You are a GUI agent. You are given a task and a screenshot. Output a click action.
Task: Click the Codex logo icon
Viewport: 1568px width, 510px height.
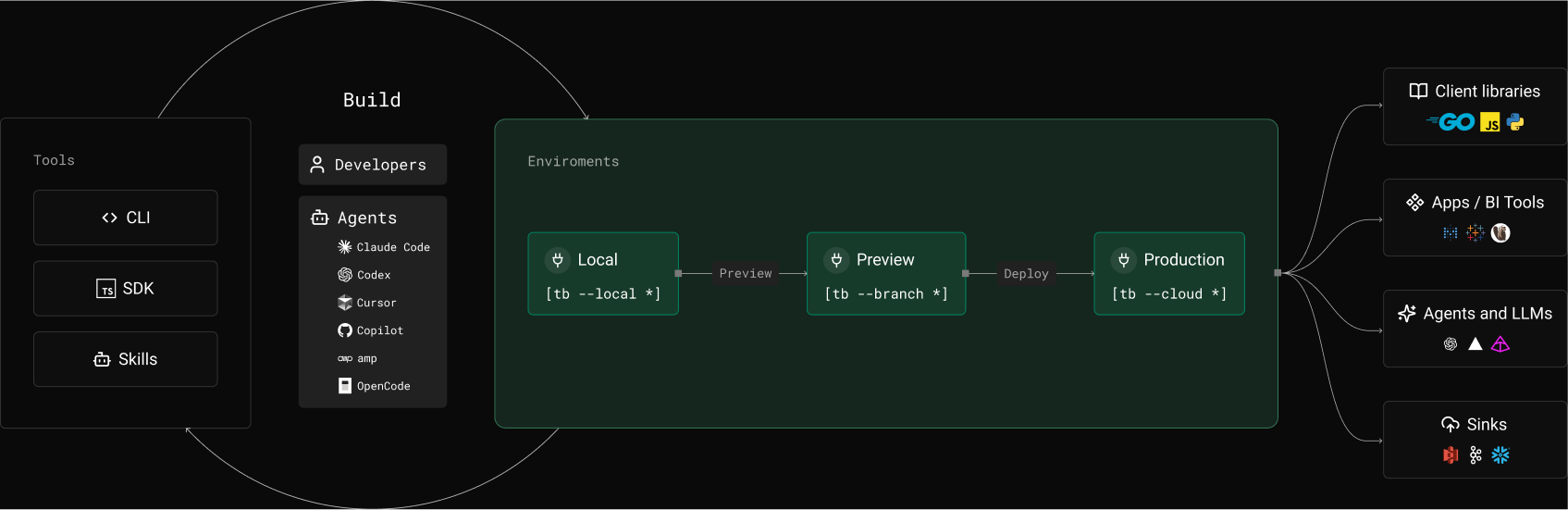pos(345,275)
